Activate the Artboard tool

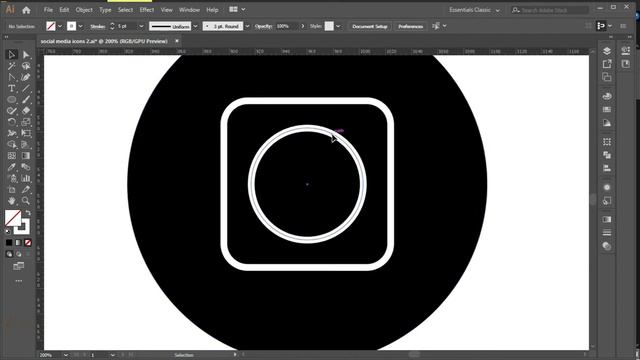click(x=11, y=189)
